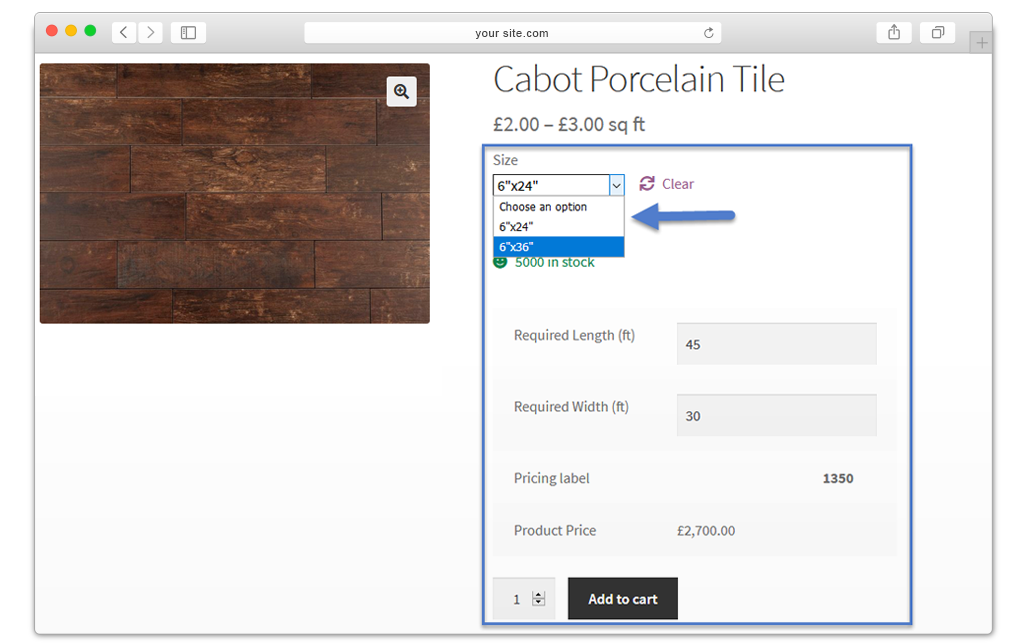Screen dimensions: 1024x643
Task: Go forward with the browser forward arrow
Action: [150, 32]
